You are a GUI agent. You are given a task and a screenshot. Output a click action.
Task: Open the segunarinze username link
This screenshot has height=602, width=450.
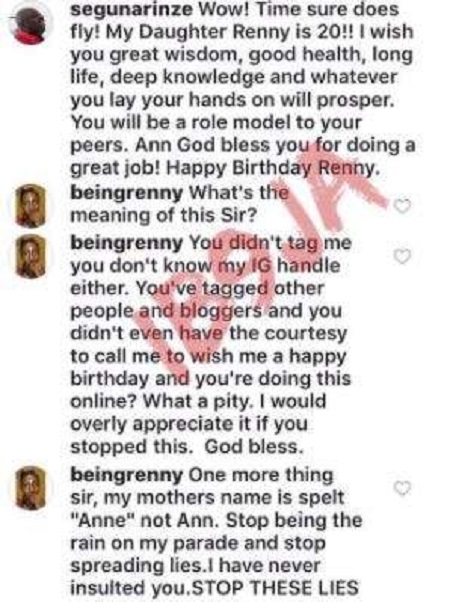131,10
